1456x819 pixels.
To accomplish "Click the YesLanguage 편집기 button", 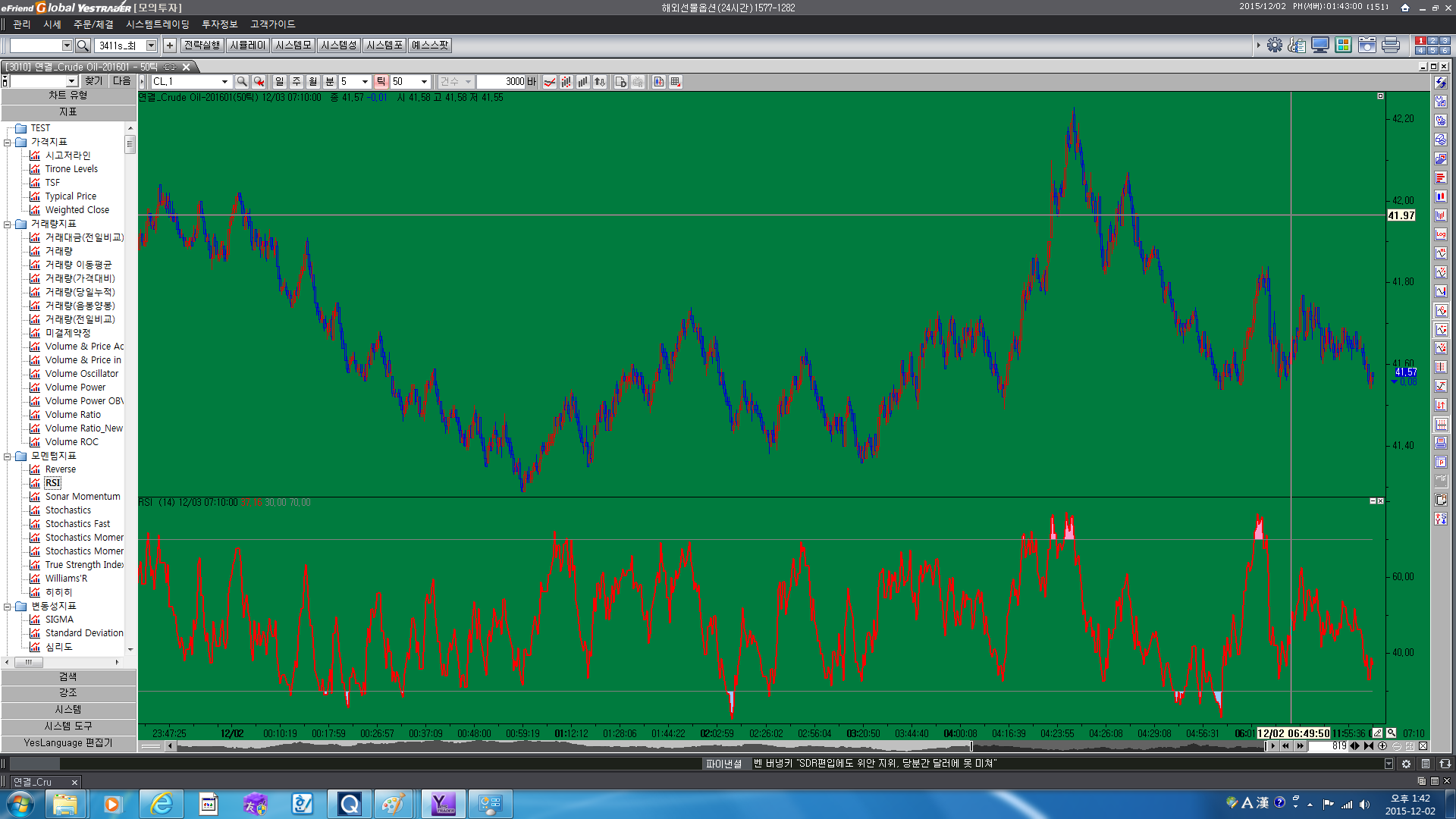I will (68, 743).
